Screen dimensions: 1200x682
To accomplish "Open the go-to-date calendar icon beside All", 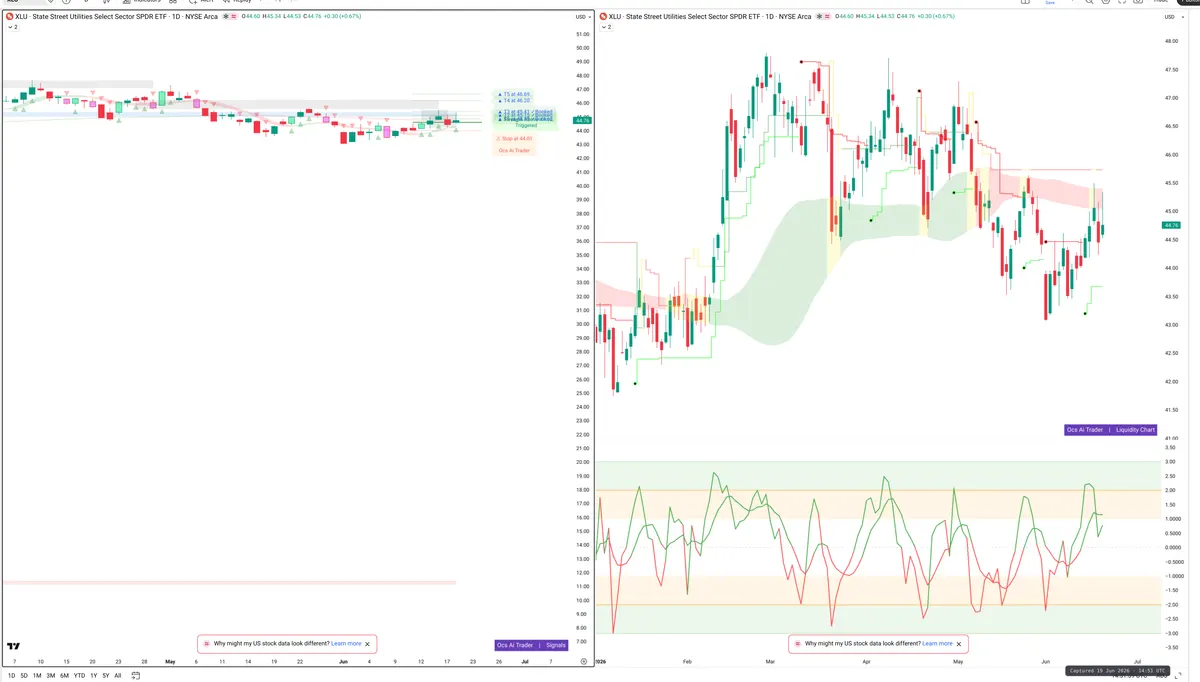I will 135,676.
